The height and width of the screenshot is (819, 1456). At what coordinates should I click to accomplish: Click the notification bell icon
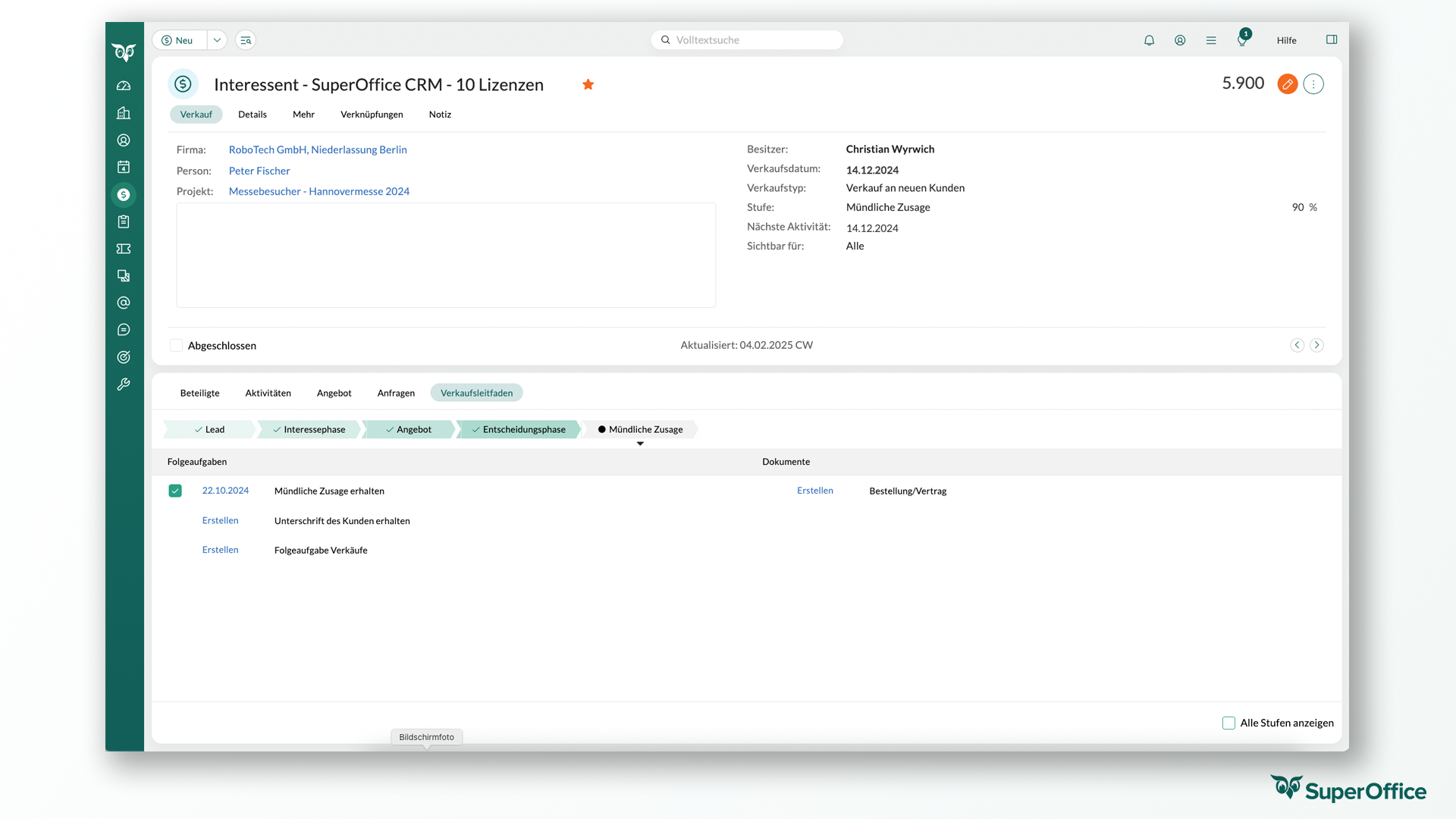pos(1149,40)
